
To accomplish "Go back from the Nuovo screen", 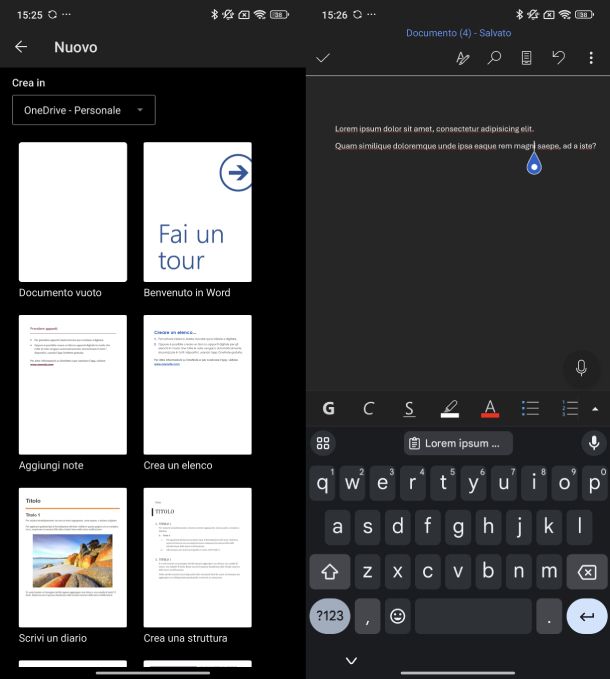I will tap(21, 47).
